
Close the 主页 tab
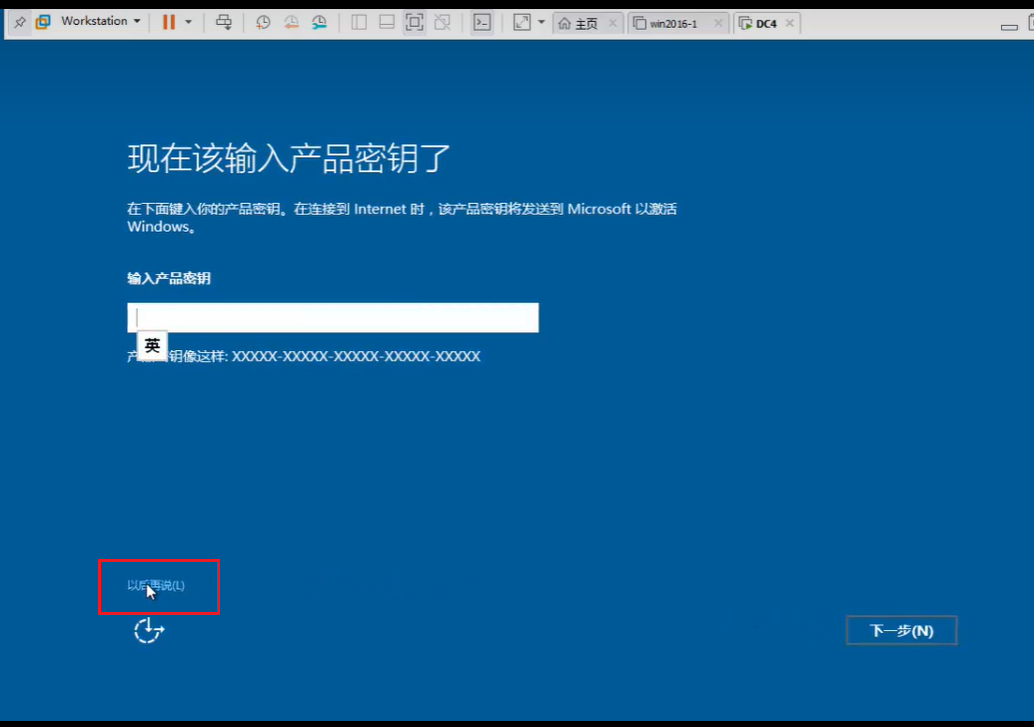613,24
